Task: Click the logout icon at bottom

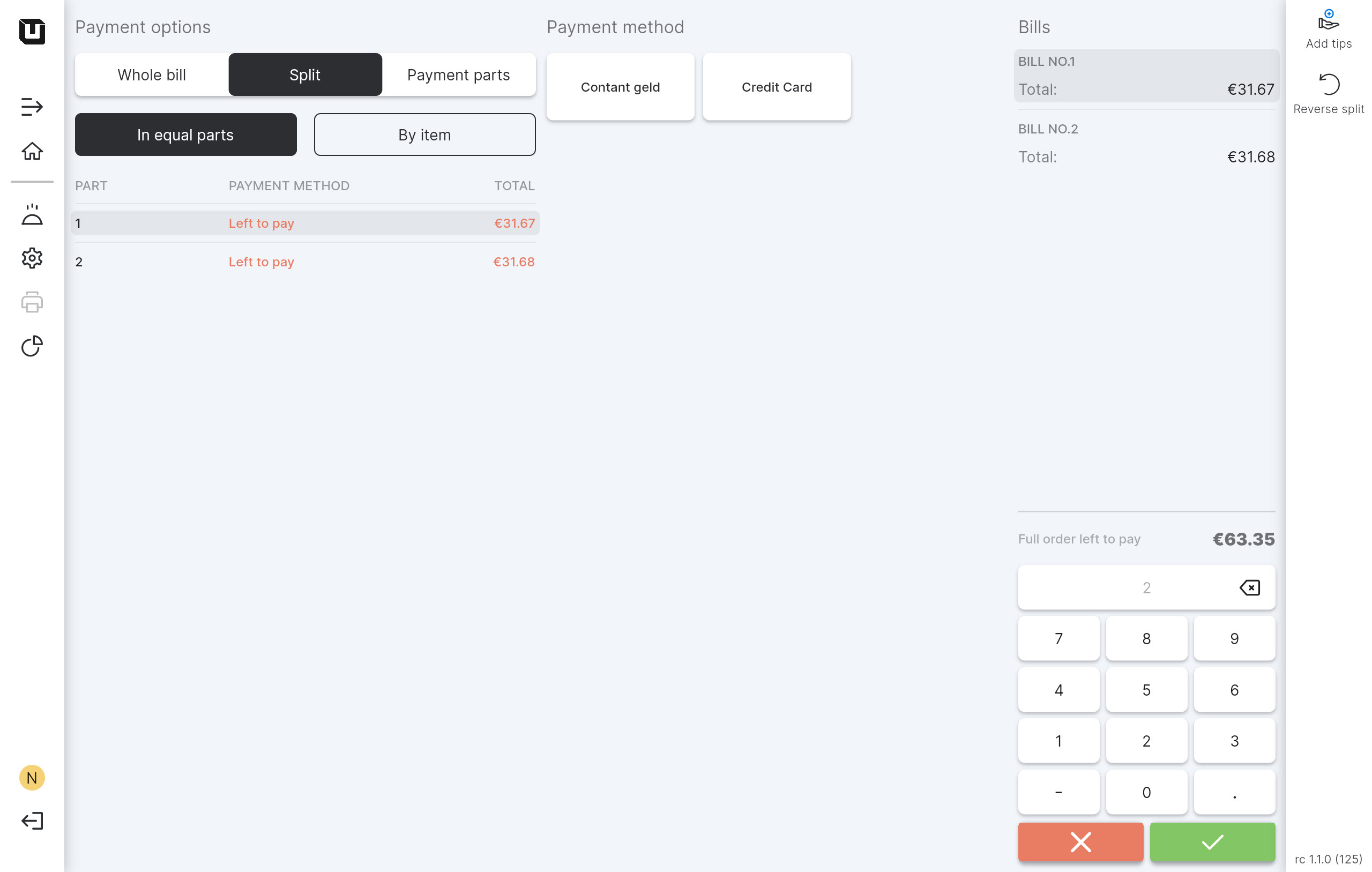Action: [32, 821]
